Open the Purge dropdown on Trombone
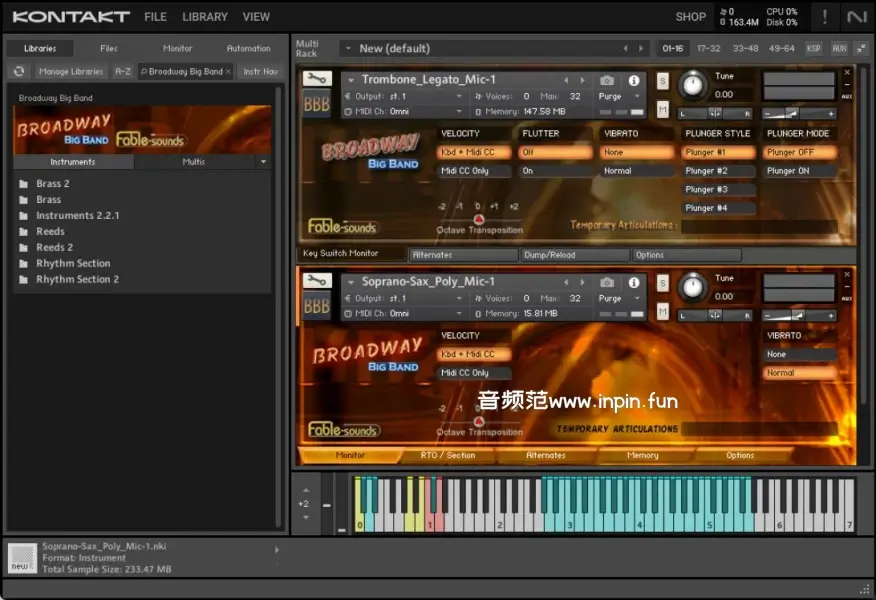Screen dimensions: 876x600 coord(620,97)
